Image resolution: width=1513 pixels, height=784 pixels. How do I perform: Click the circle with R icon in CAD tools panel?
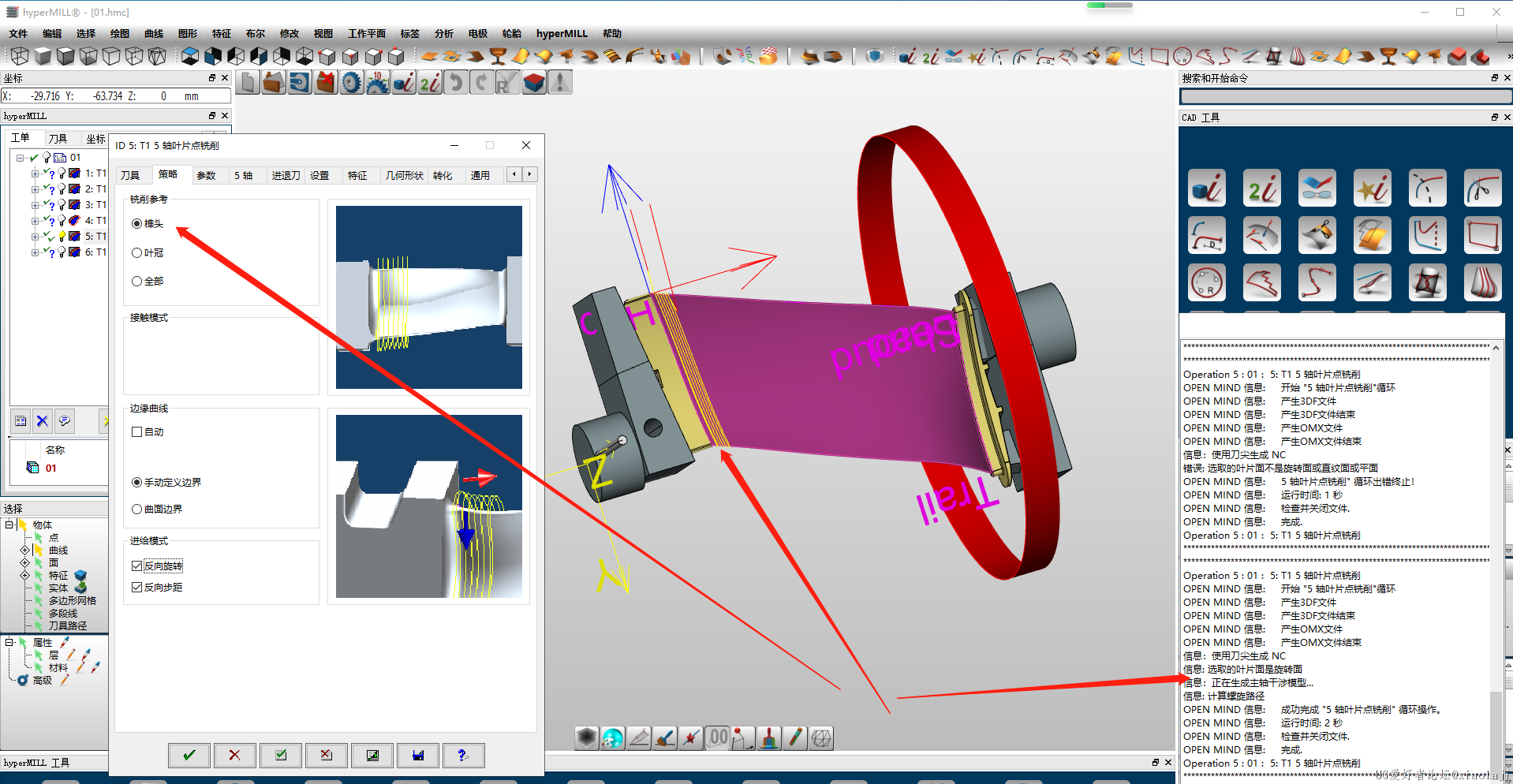click(1207, 282)
